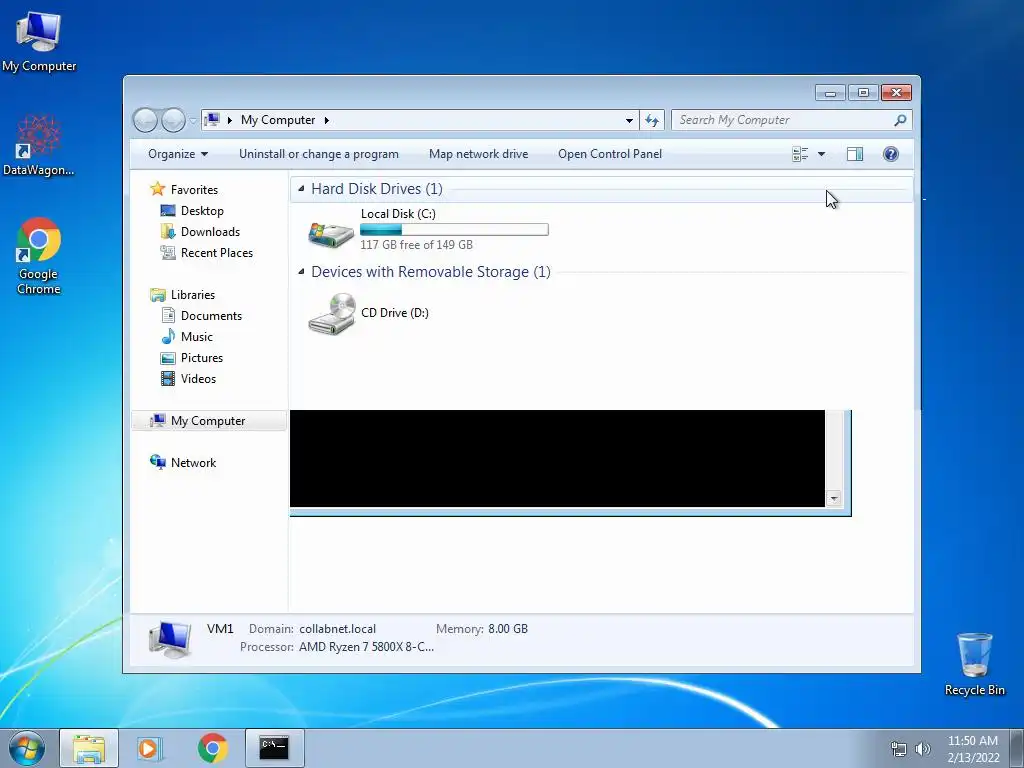
Task: Click 'collabnet.local' domain value
Action: pos(338,629)
